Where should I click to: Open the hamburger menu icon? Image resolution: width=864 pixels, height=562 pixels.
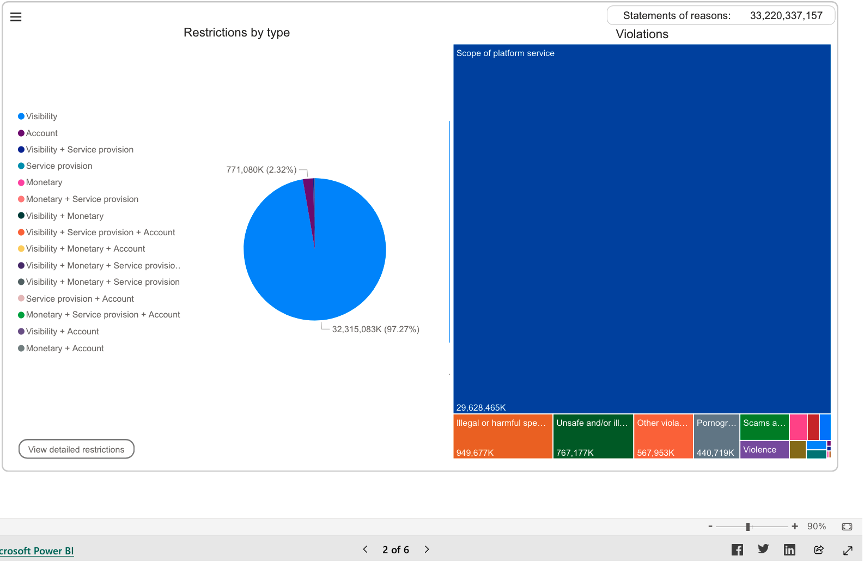(x=15, y=16)
